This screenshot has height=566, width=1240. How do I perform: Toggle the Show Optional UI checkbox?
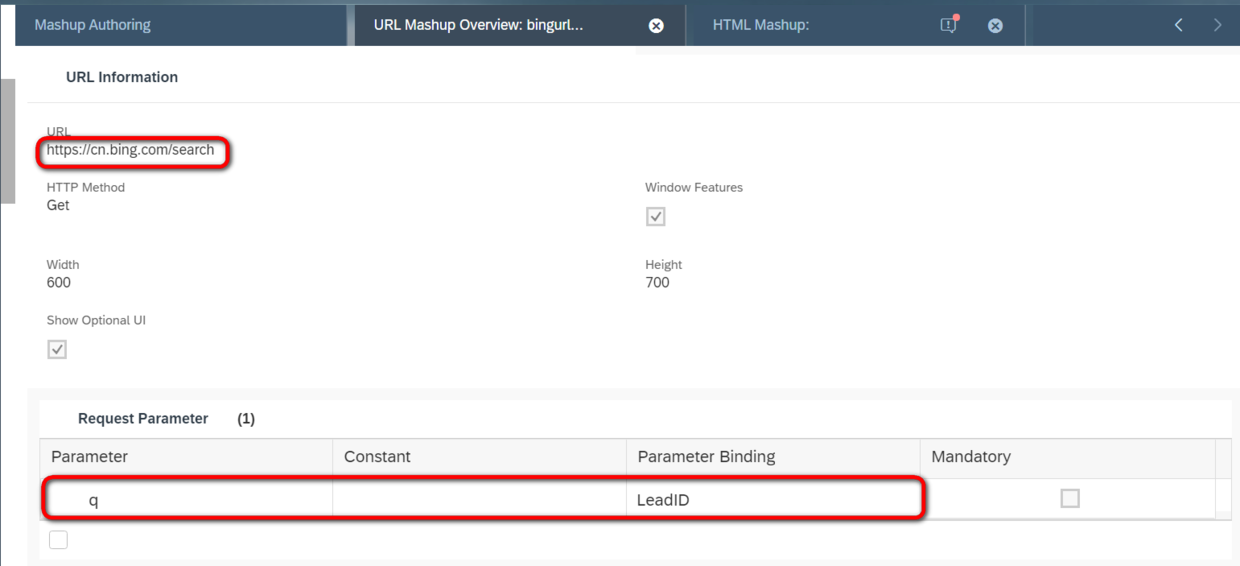(x=57, y=349)
